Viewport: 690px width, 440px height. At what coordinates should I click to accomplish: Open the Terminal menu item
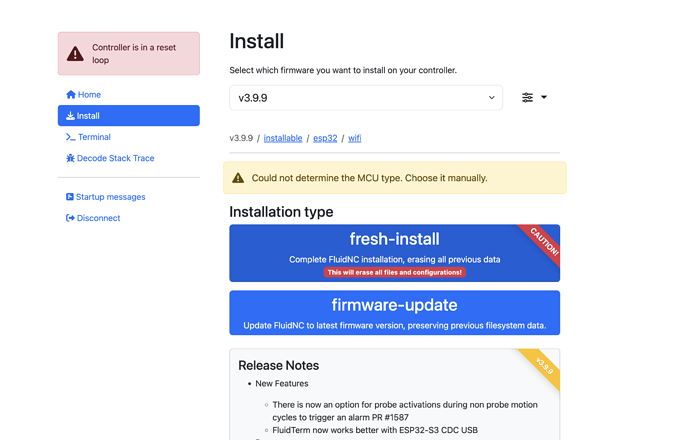tap(94, 137)
